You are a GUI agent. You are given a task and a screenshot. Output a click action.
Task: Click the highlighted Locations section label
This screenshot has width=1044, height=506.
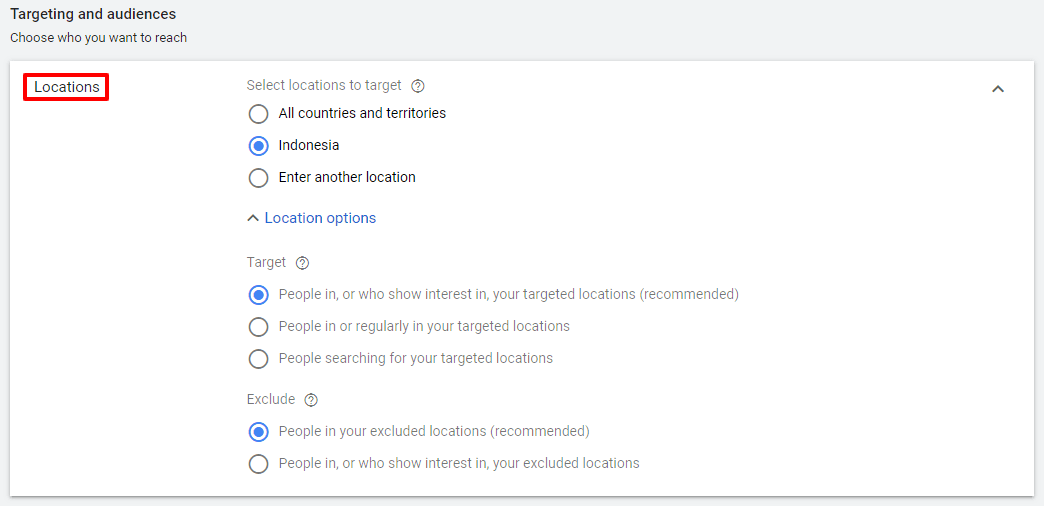point(67,87)
